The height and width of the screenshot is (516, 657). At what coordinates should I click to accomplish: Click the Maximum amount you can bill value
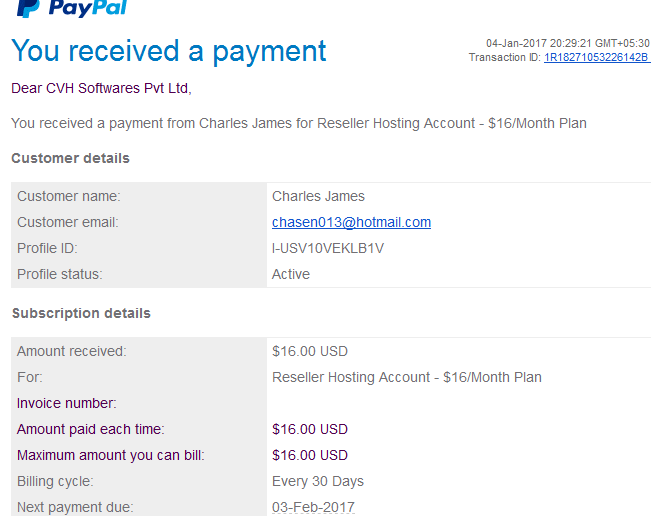(310, 455)
